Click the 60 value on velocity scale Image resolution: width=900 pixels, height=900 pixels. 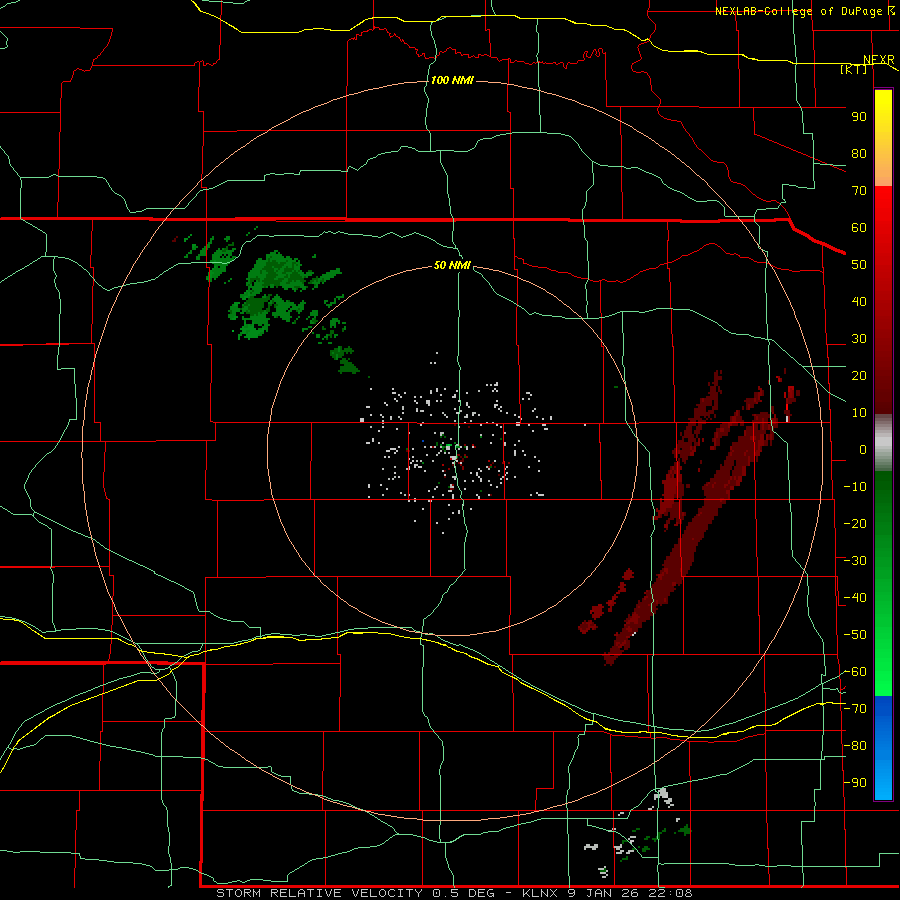click(859, 227)
